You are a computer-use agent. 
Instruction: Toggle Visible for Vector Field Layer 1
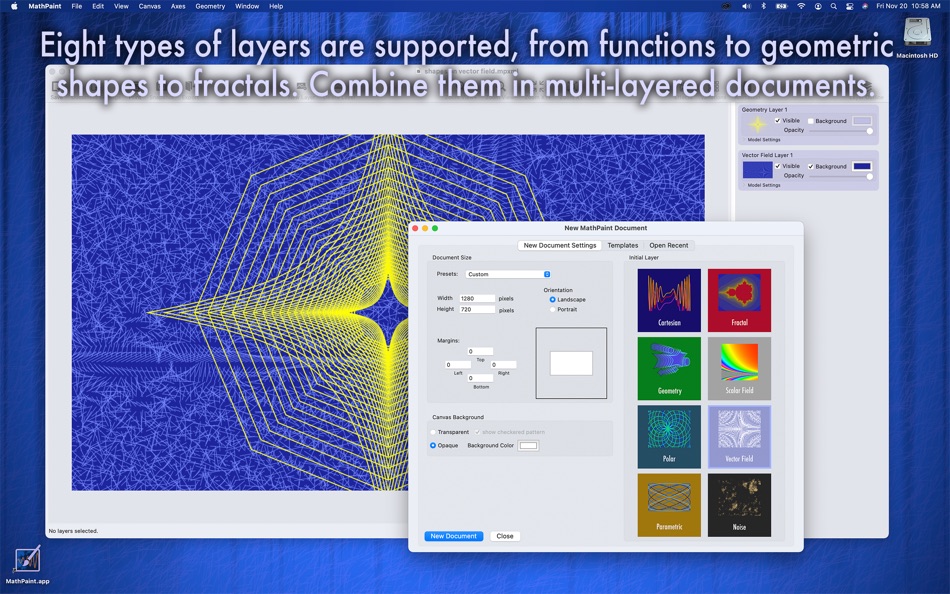point(778,166)
